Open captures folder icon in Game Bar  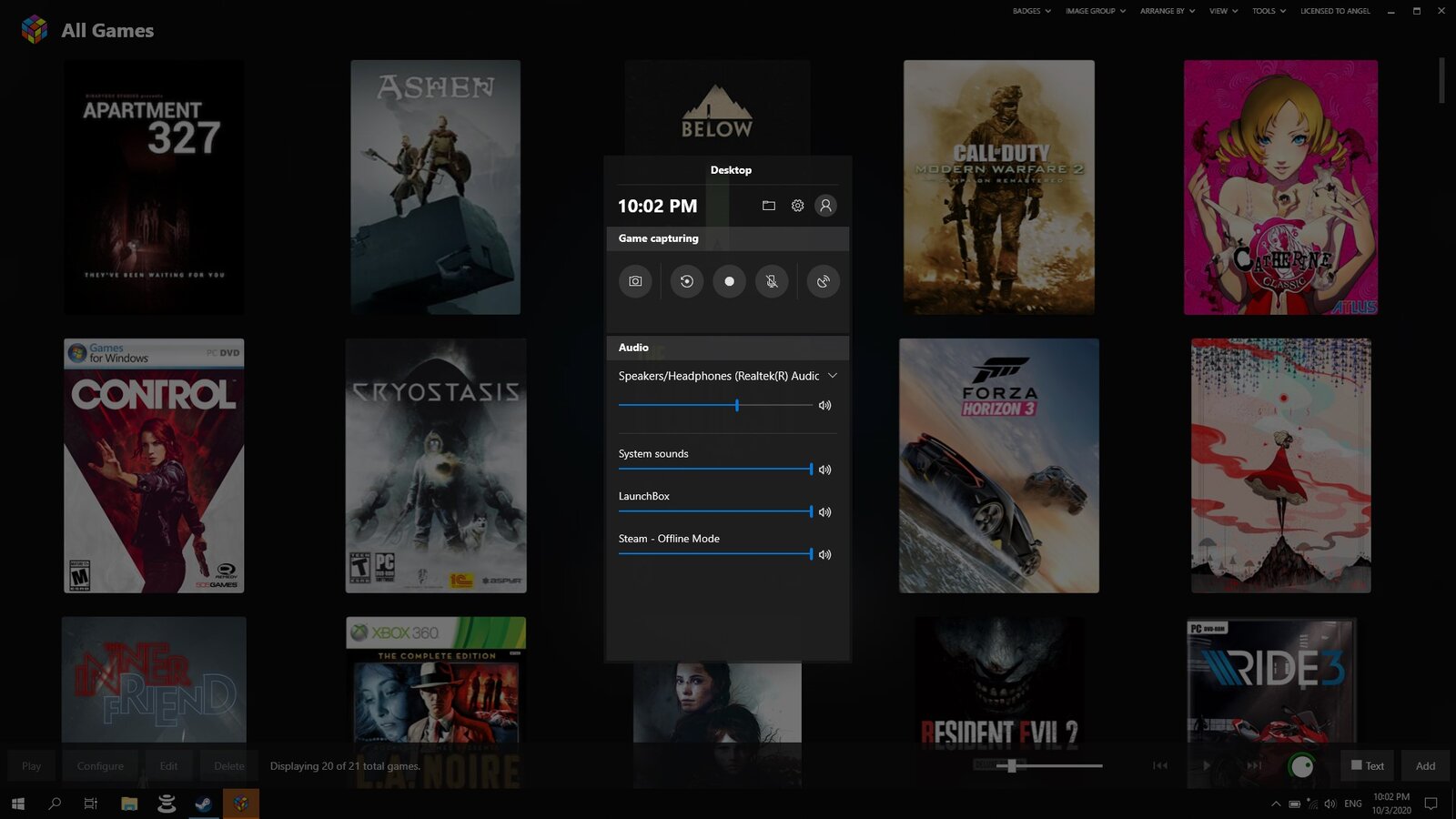point(769,206)
